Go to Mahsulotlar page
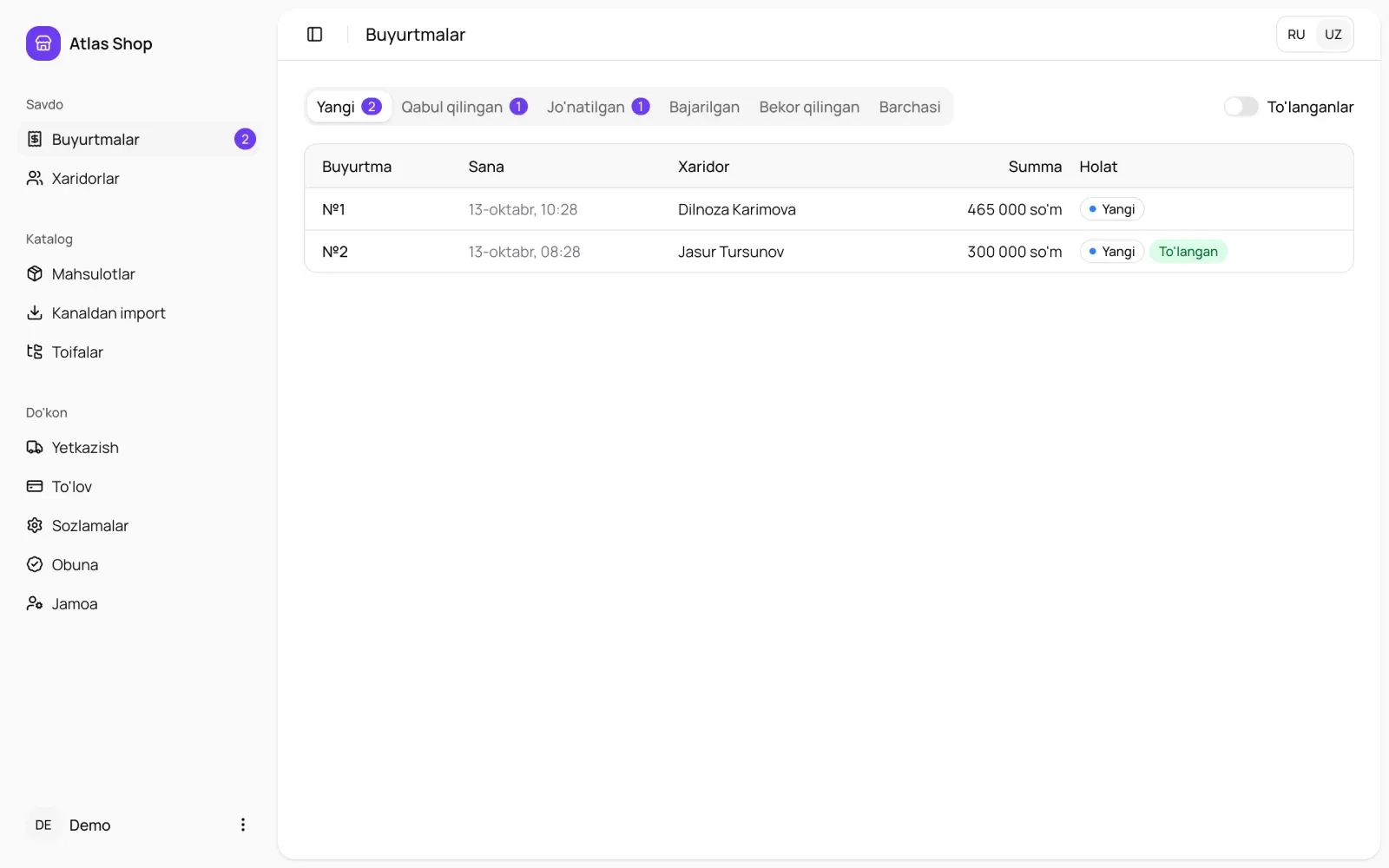This screenshot has height=868, width=1389. click(139, 273)
